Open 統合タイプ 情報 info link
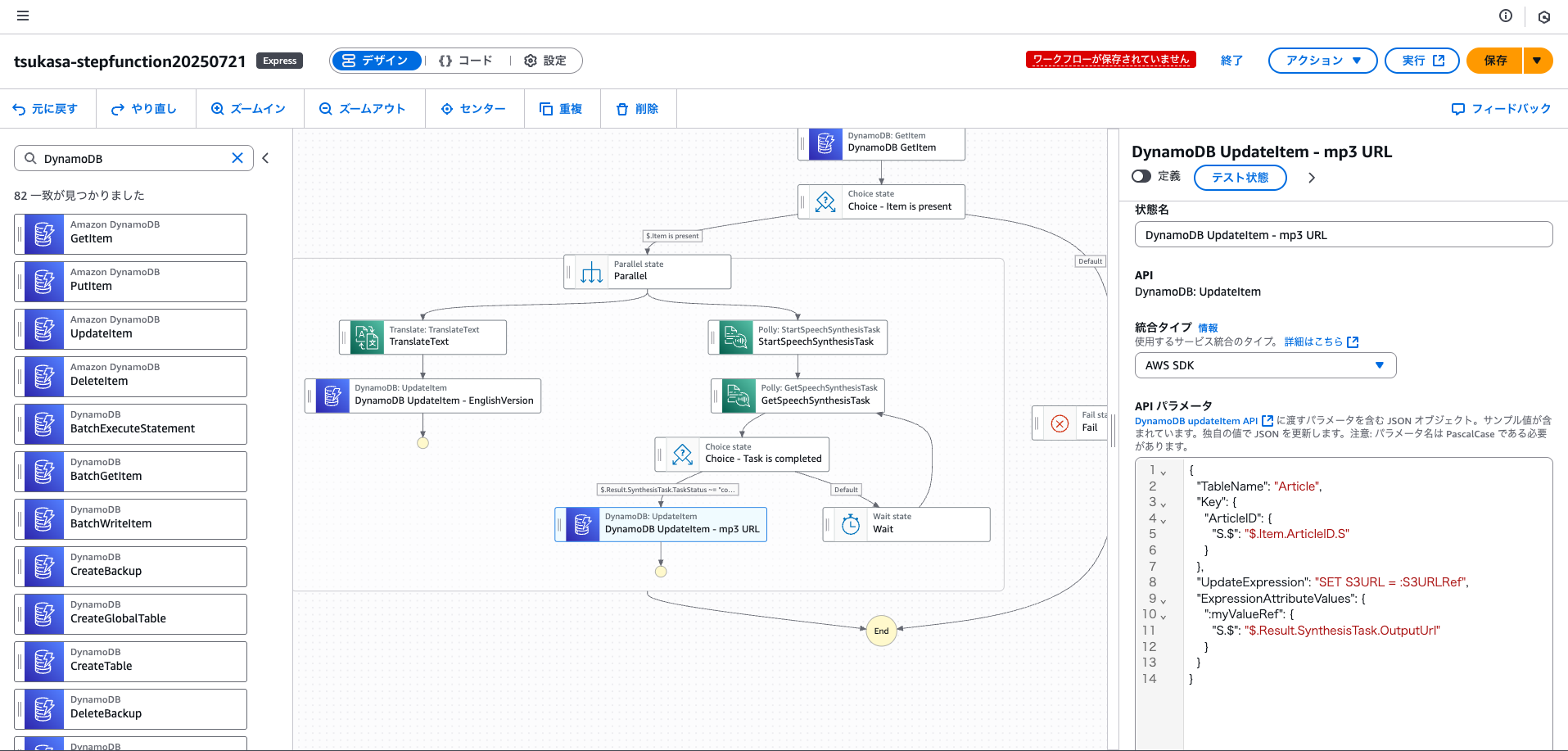 point(1208,328)
